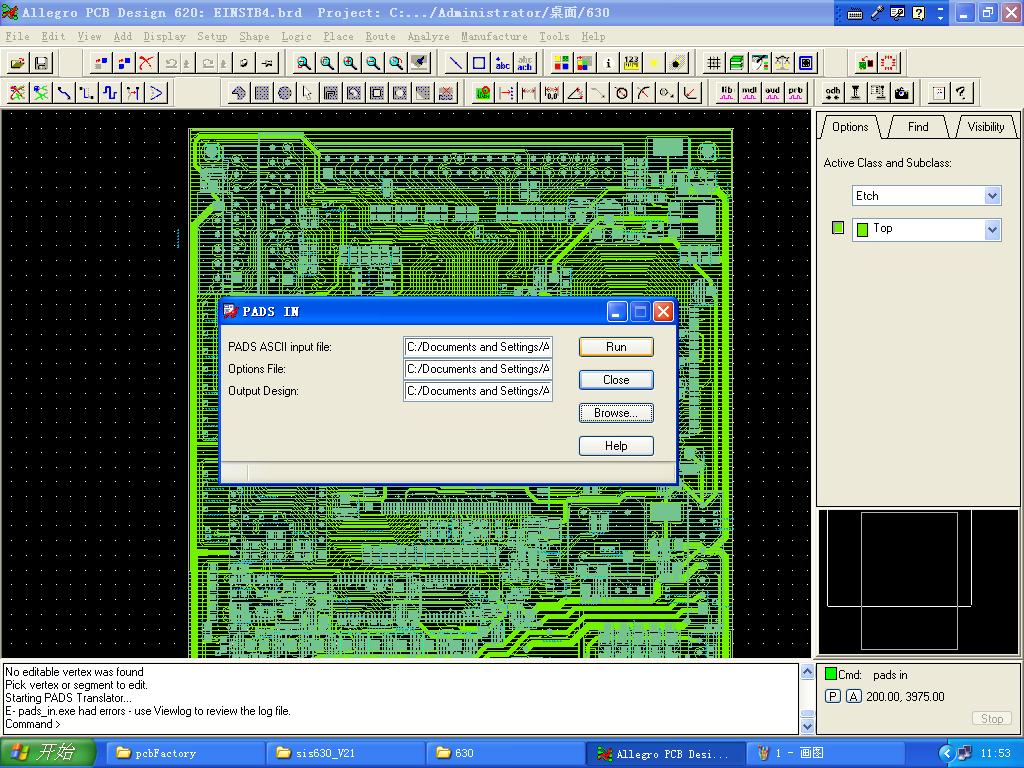Click the Save floppy disk icon
Image resolution: width=1024 pixels, height=768 pixels.
pos(41,63)
